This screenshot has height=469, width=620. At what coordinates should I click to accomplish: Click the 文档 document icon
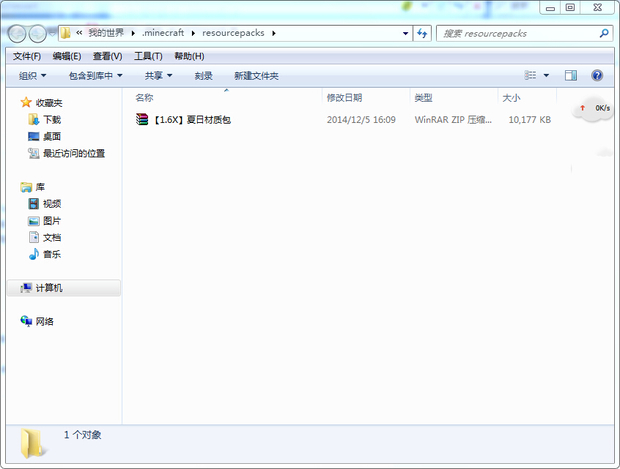point(34,237)
